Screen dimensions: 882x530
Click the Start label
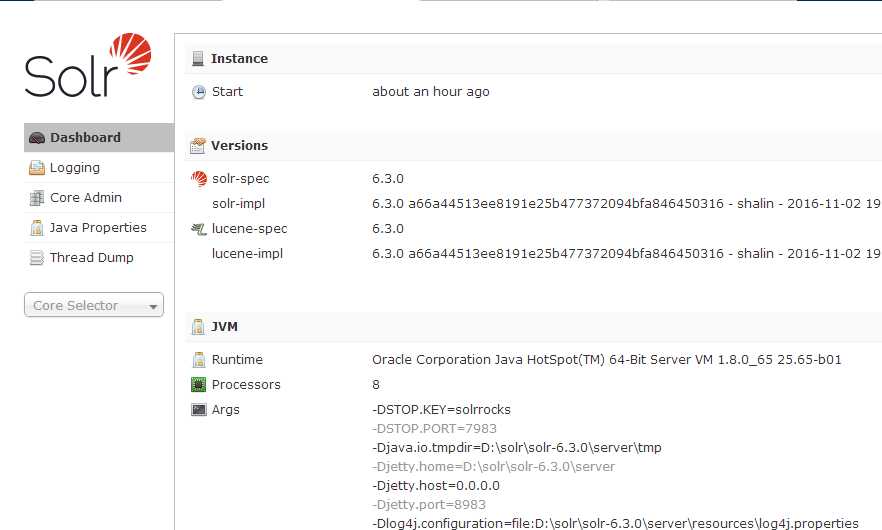click(x=227, y=92)
